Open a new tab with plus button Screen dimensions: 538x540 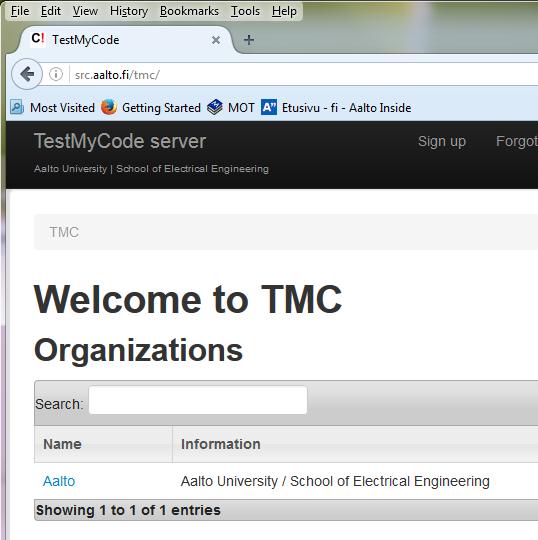click(x=249, y=40)
